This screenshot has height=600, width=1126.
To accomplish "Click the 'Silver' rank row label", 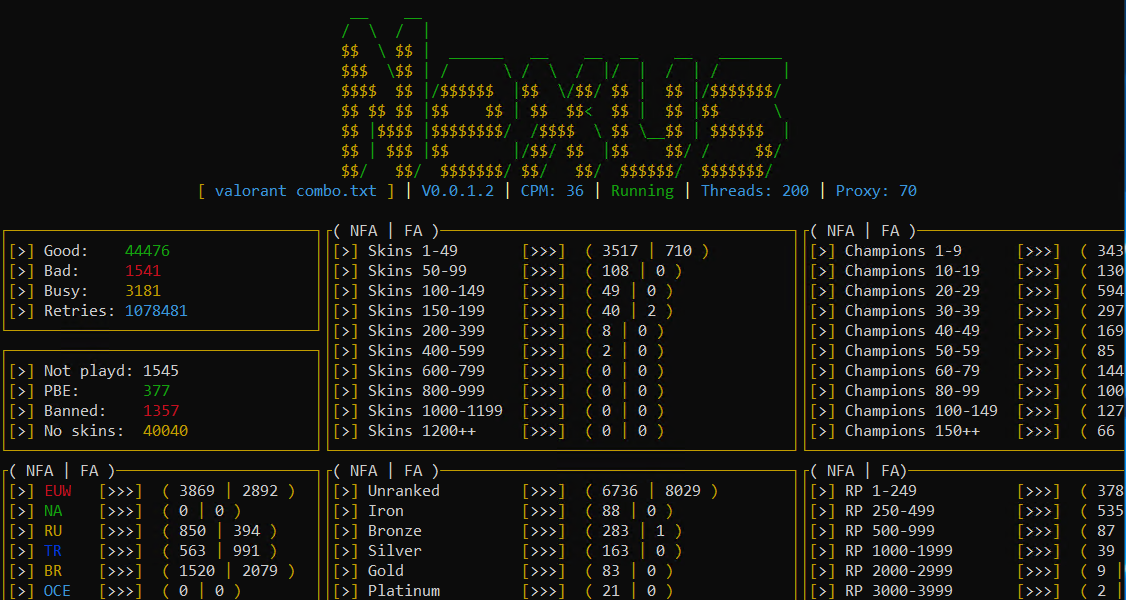I will click(x=395, y=551).
